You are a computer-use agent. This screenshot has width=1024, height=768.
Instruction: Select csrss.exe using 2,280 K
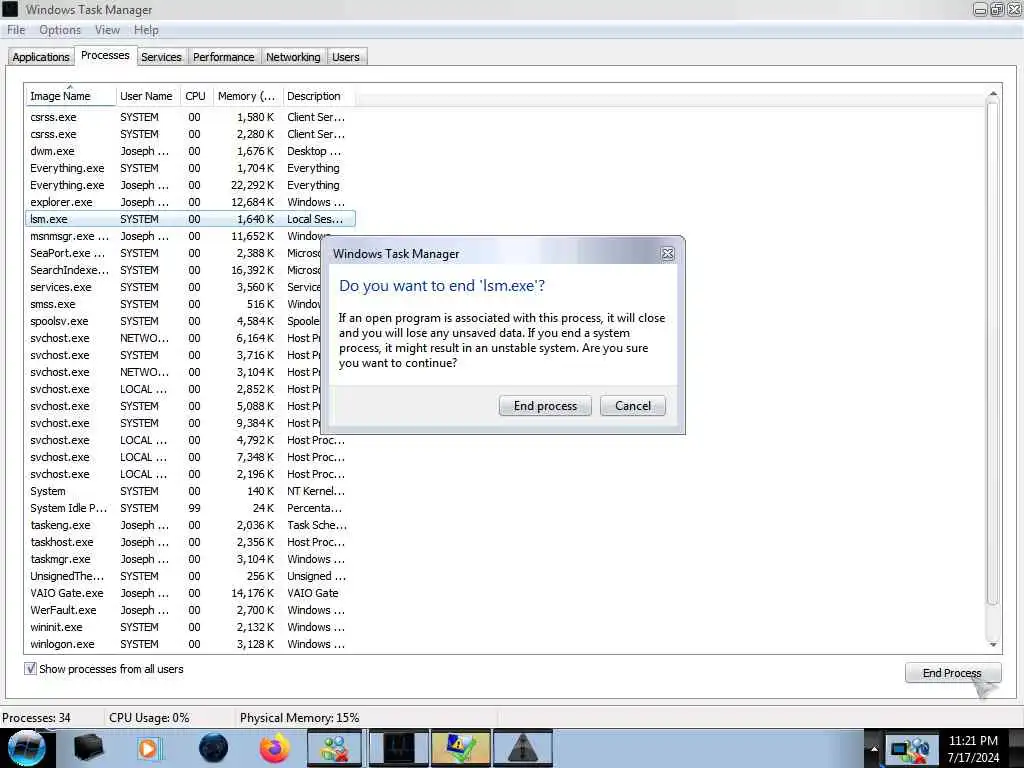coord(190,134)
